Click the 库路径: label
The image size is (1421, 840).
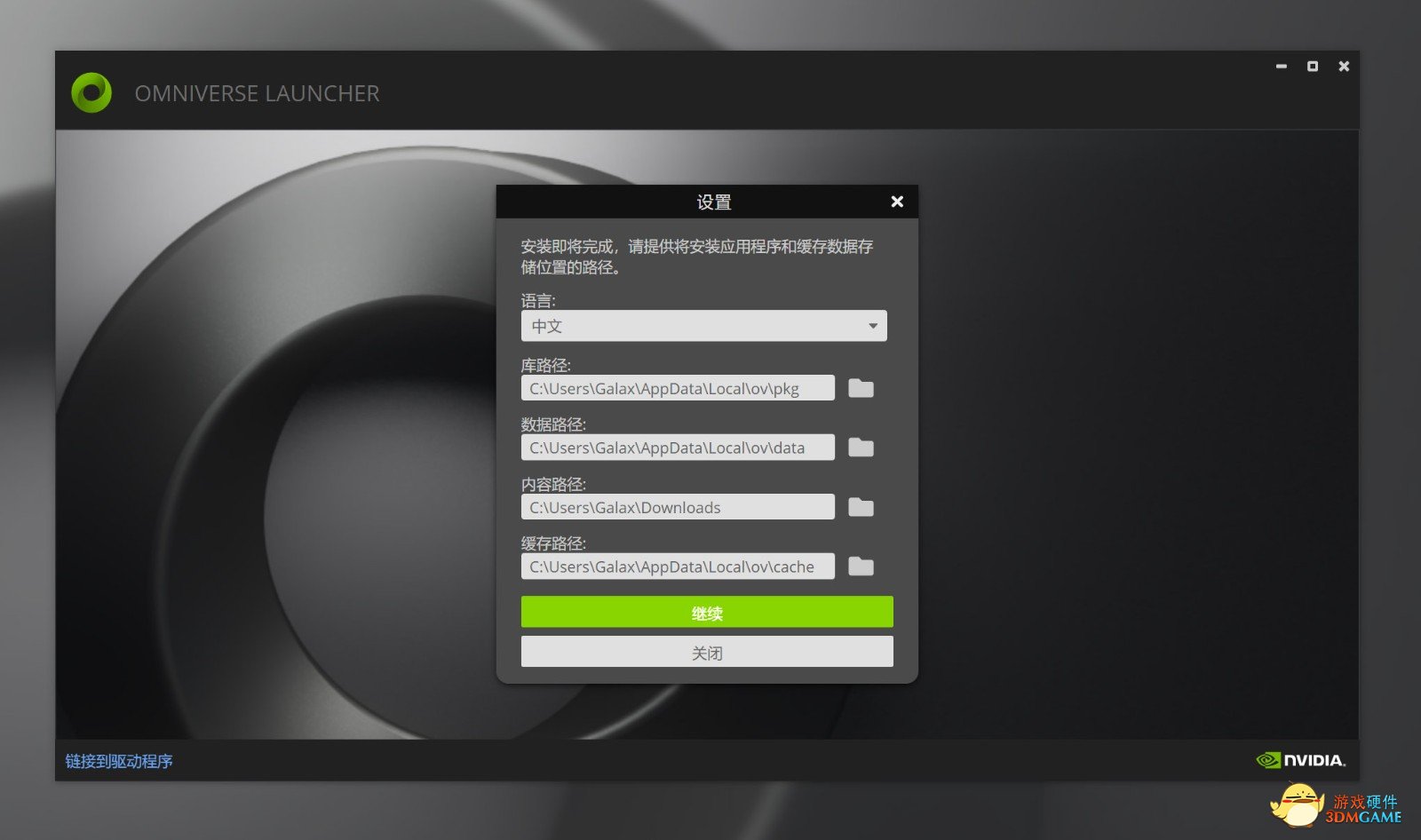546,365
